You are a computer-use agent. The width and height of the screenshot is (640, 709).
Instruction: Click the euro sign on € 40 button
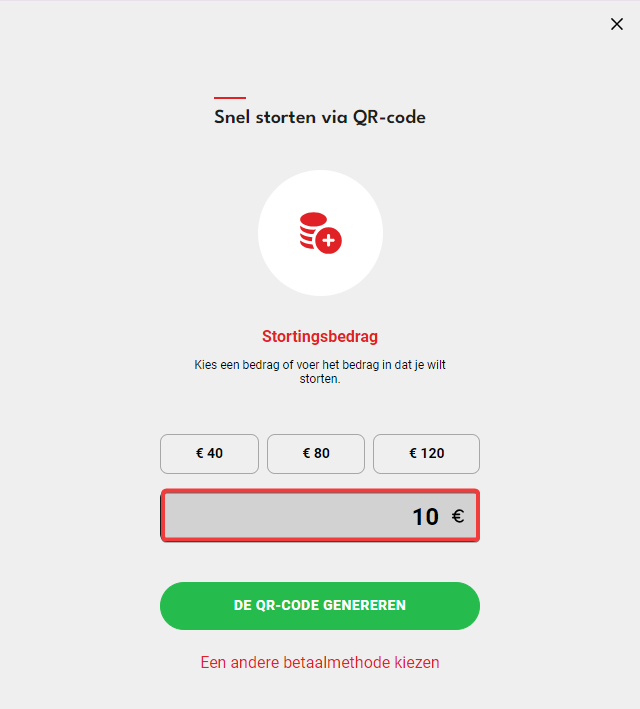(x=199, y=453)
